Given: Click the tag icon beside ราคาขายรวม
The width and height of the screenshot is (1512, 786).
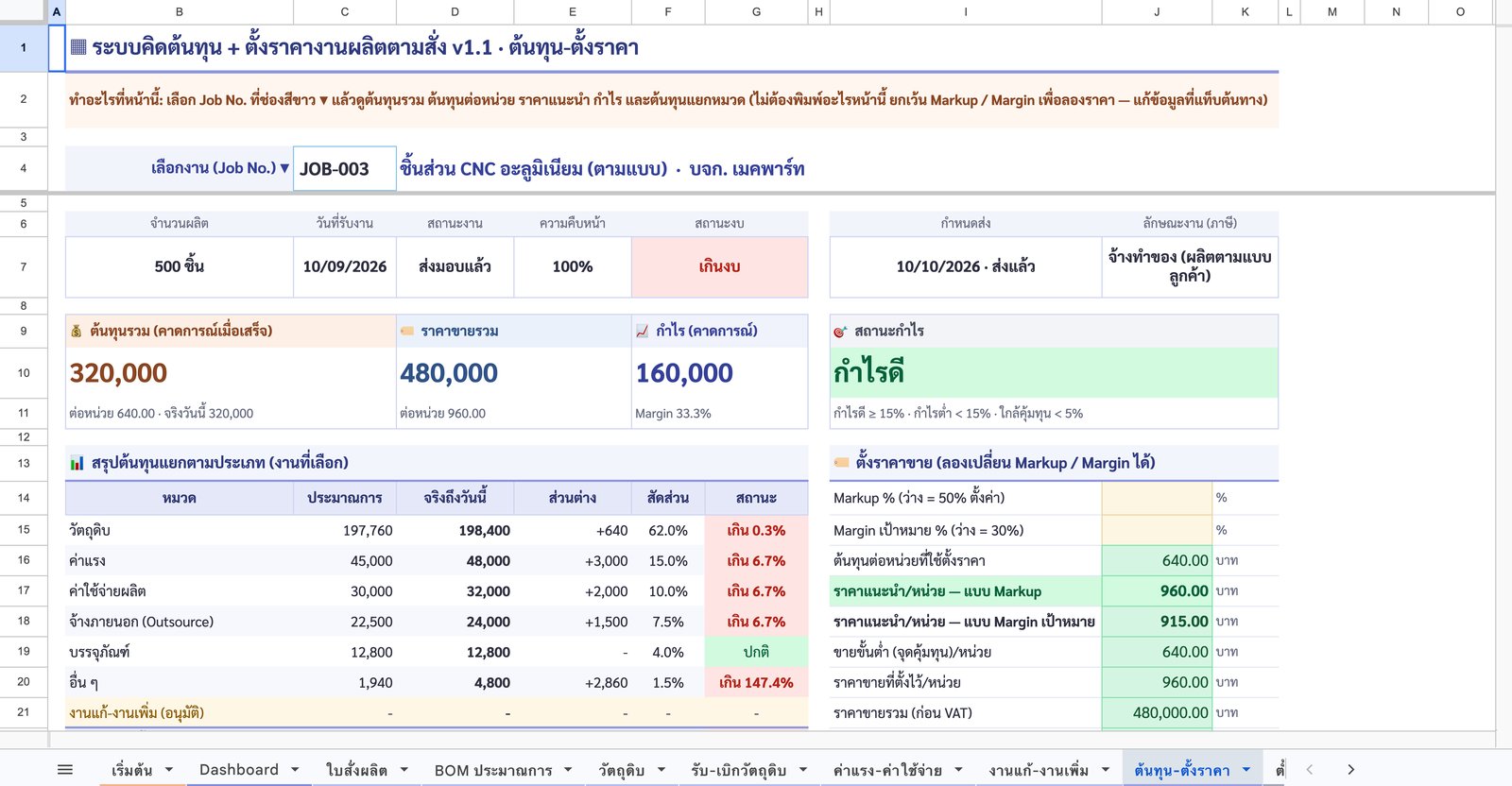Looking at the screenshot, I should coord(407,332).
